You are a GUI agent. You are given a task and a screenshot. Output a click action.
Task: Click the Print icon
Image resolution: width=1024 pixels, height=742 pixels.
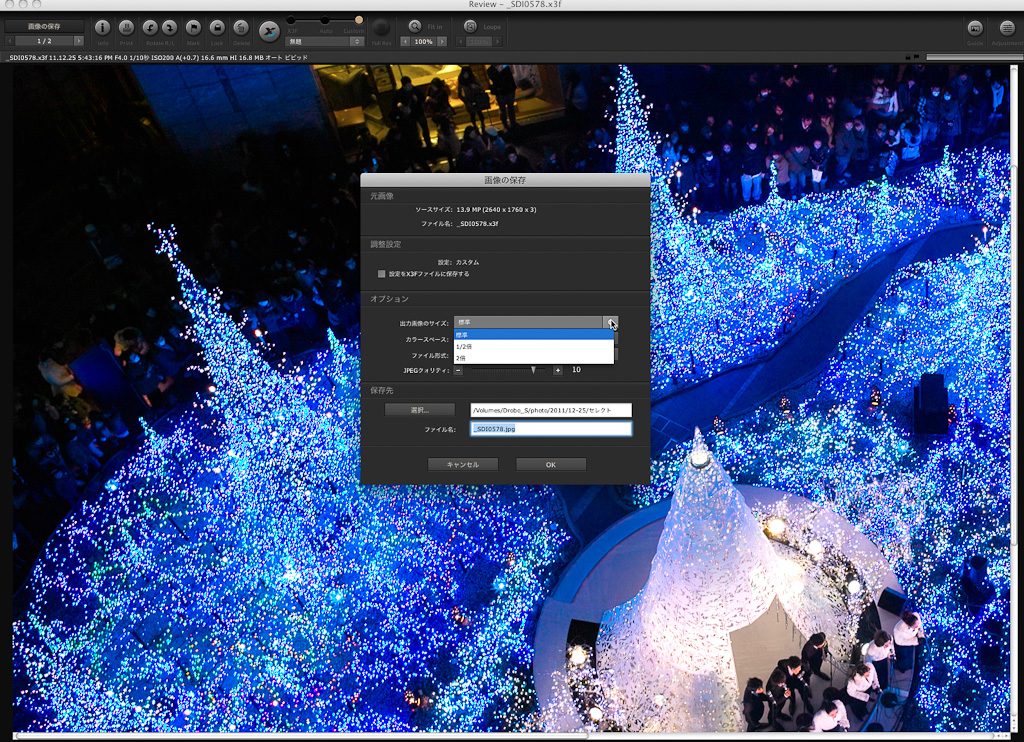coord(126,28)
